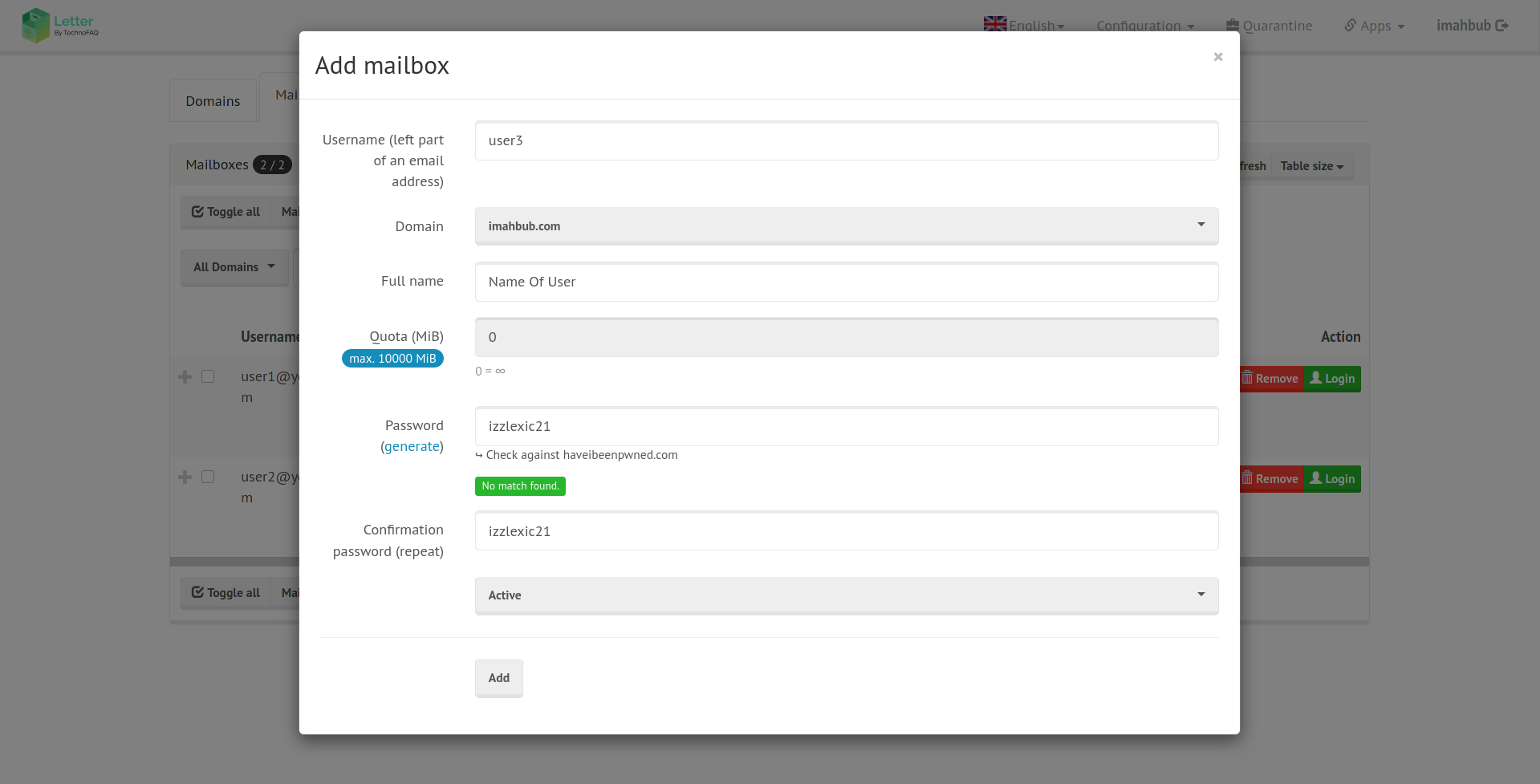Image resolution: width=1540 pixels, height=784 pixels.
Task: Click the Add mailbox dialog title
Action: [x=382, y=65]
